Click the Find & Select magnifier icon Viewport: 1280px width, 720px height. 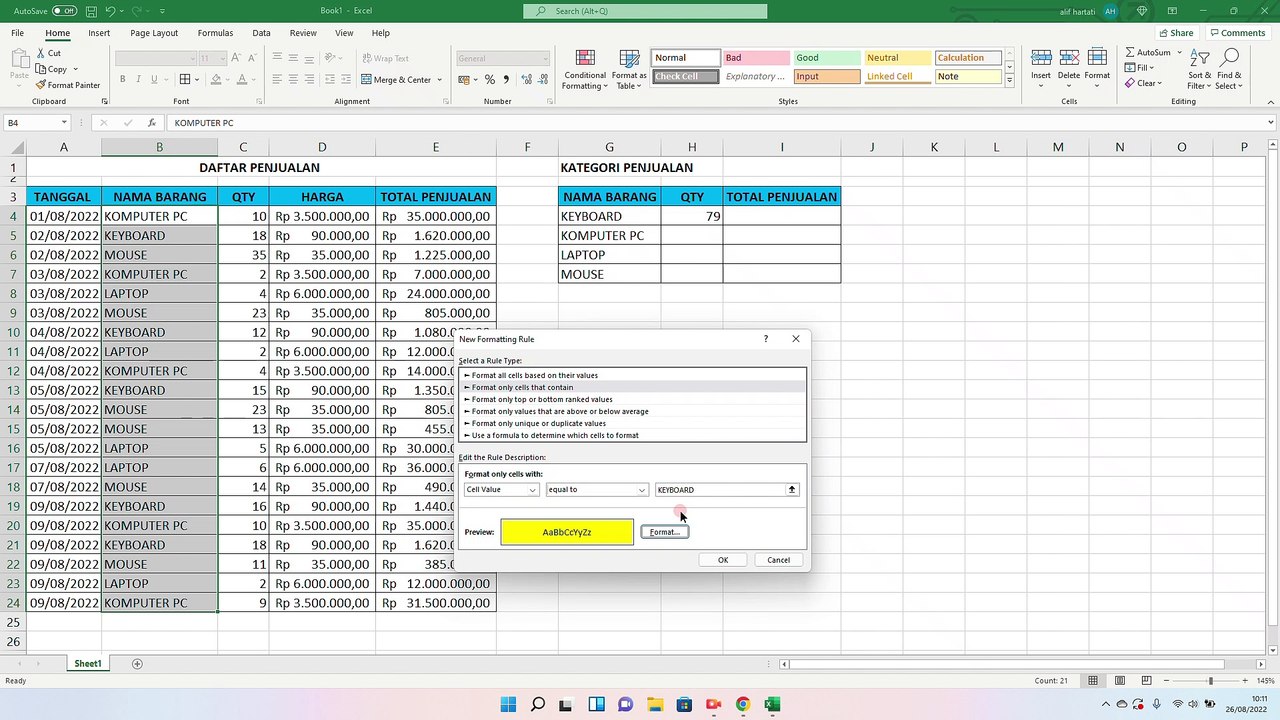tap(1229, 59)
